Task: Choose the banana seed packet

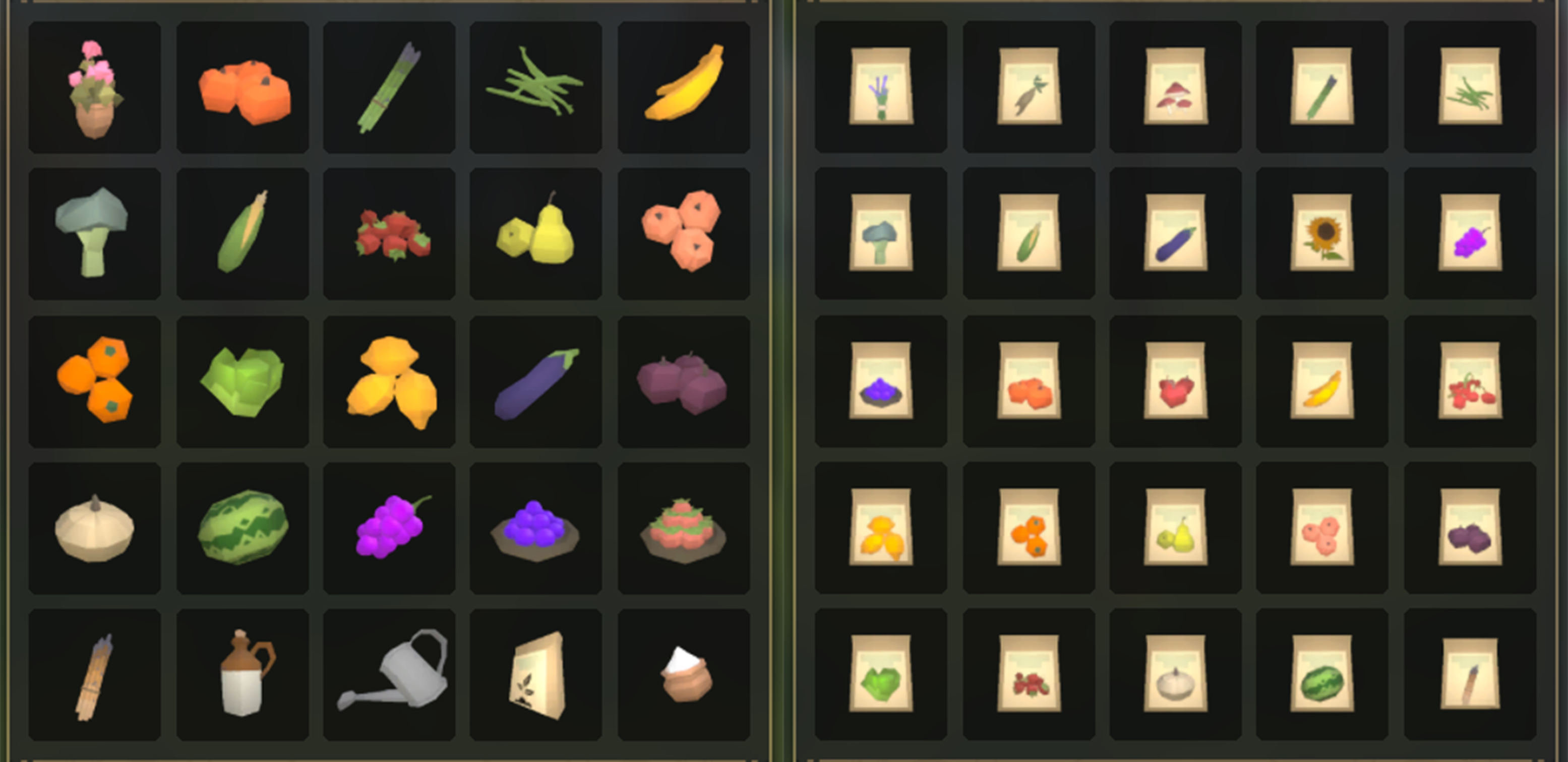Action: coord(1322,381)
